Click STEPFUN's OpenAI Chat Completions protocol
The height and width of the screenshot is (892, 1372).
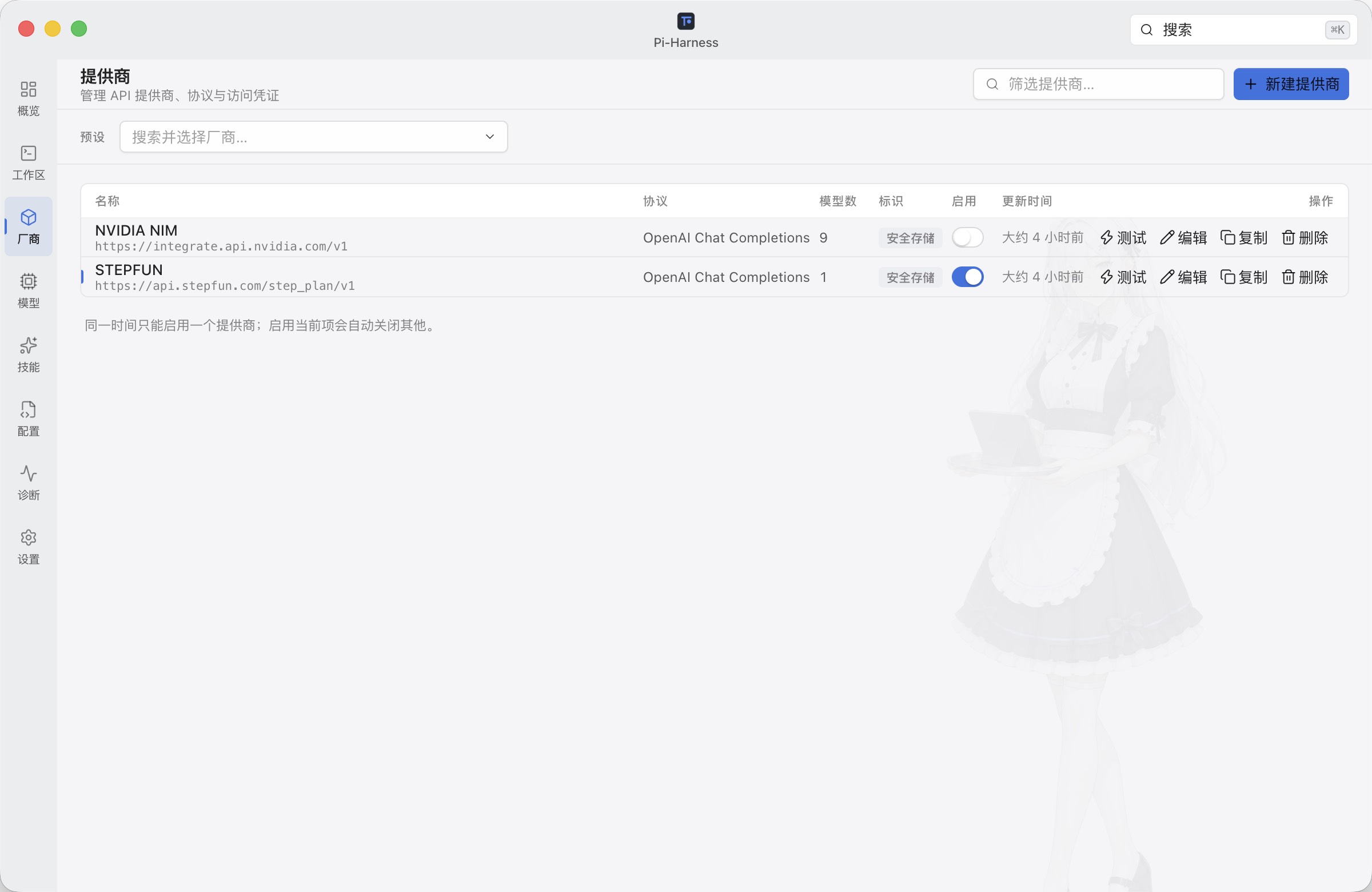click(x=726, y=277)
